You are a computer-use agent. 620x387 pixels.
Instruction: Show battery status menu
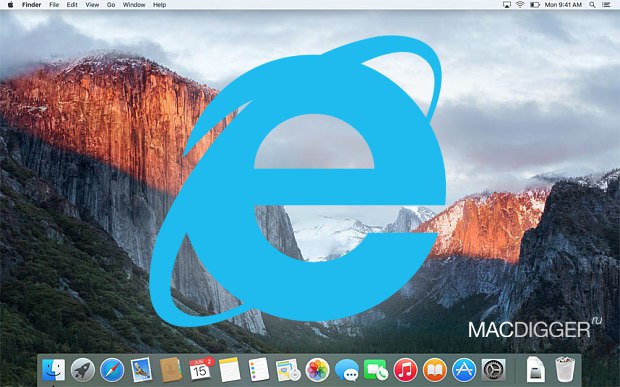pyautogui.click(x=535, y=5)
